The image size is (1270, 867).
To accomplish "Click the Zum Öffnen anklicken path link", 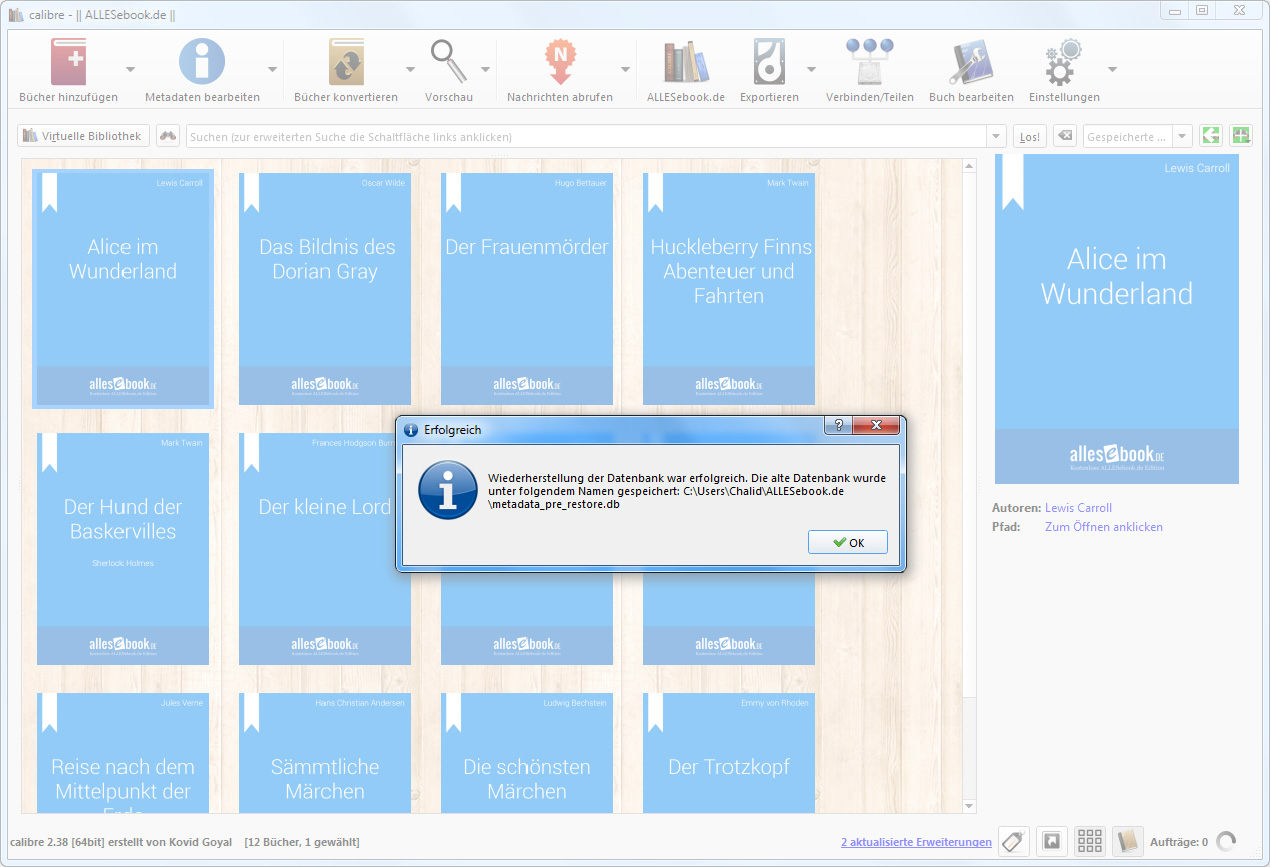I will coord(1104,527).
